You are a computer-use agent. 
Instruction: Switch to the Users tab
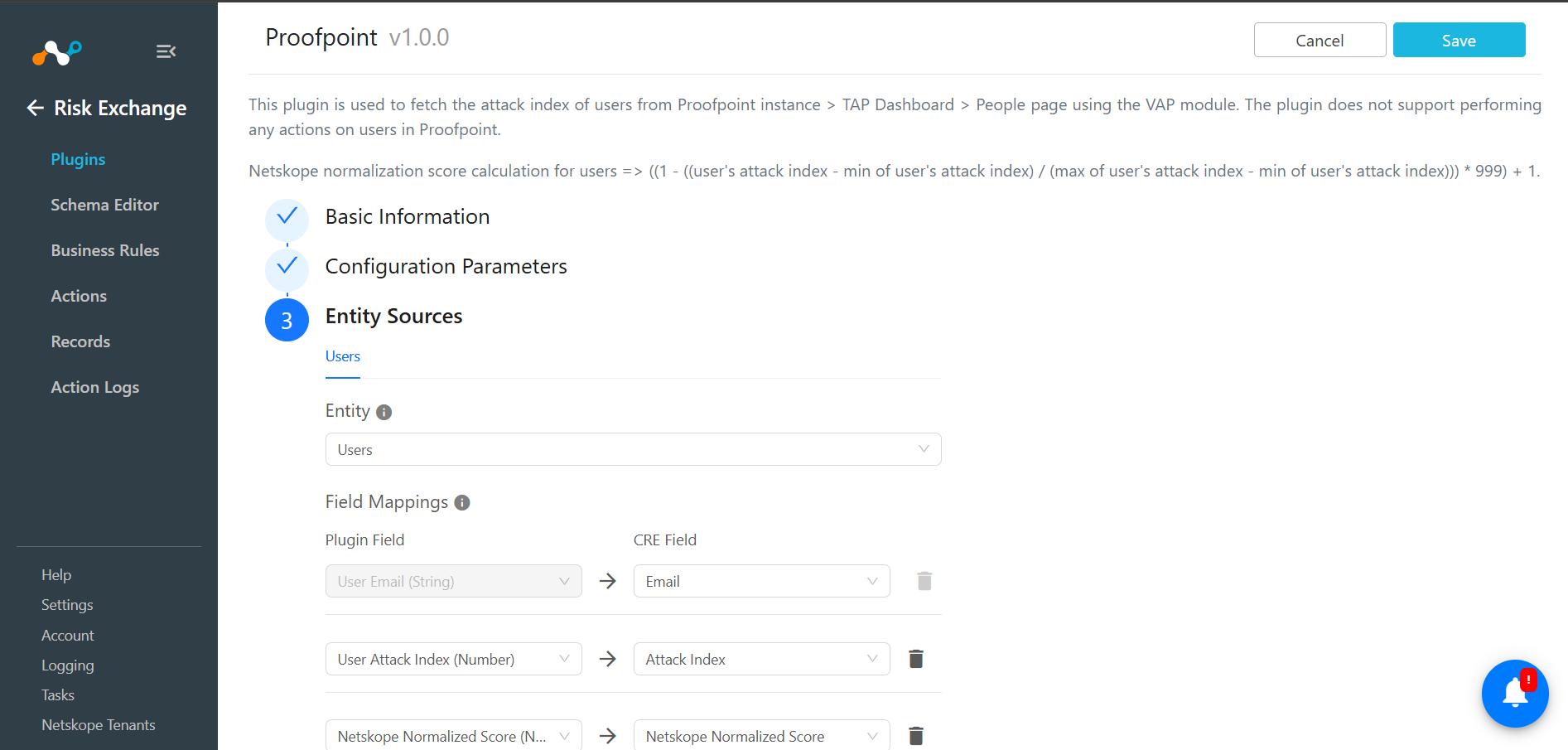pyautogui.click(x=343, y=356)
